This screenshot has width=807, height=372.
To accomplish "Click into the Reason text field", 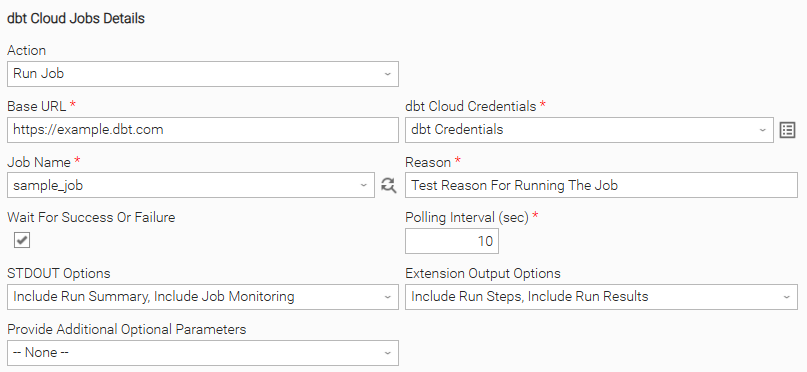I will (x=601, y=185).
